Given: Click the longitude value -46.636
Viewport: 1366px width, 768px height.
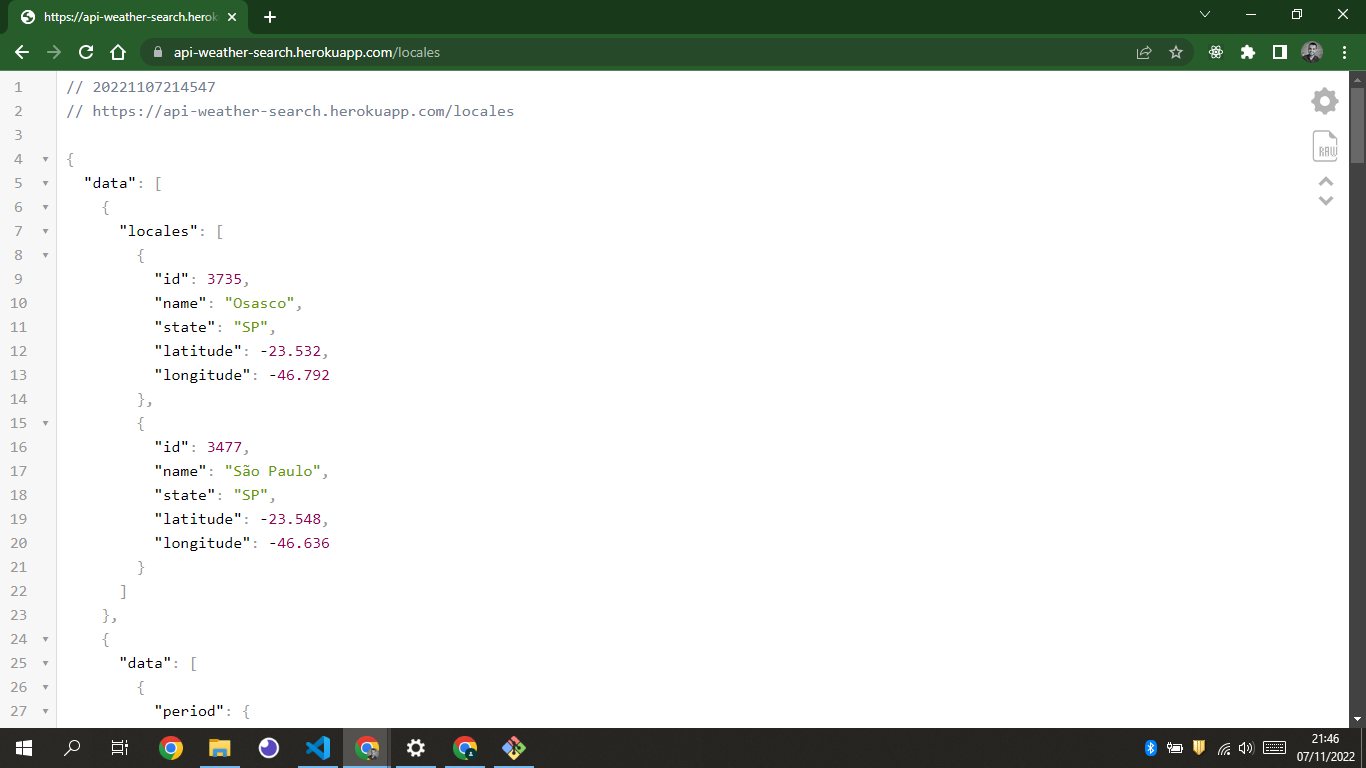Looking at the screenshot, I should tap(299, 543).
